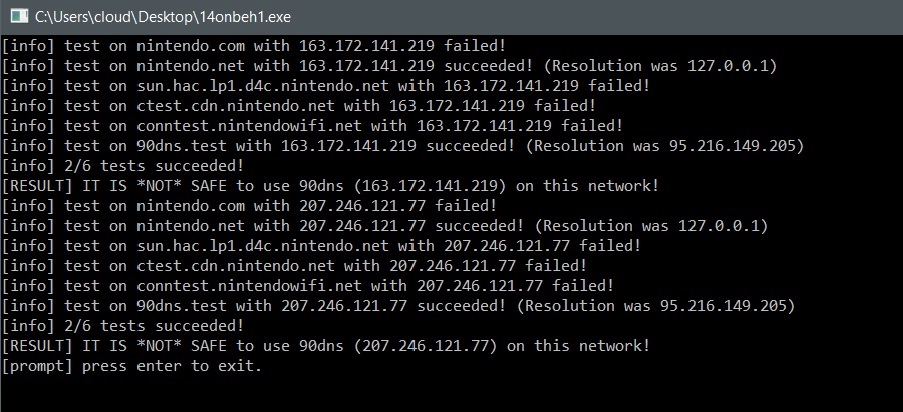Click the NOT SAFE result for 163.172.141.219
903x412 pixels.
point(330,186)
